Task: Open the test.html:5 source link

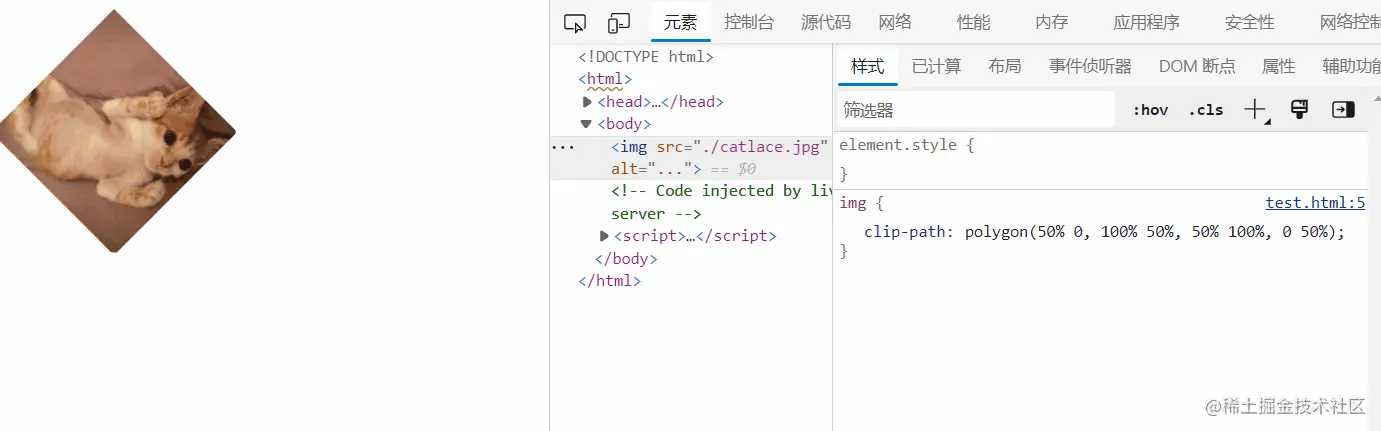Action: tap(1315, 203)
